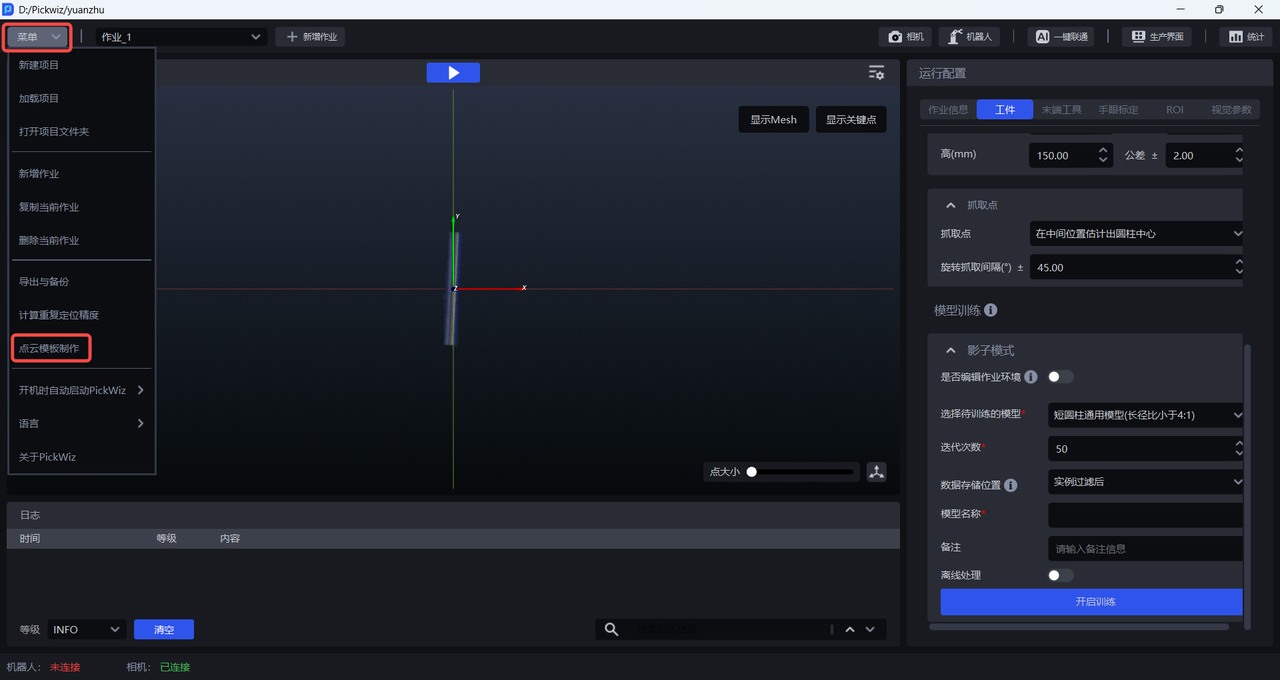The image size is (1280, 680).
Task: Enable the 离线处理 toggle
Action: (x=1060, y=575)
